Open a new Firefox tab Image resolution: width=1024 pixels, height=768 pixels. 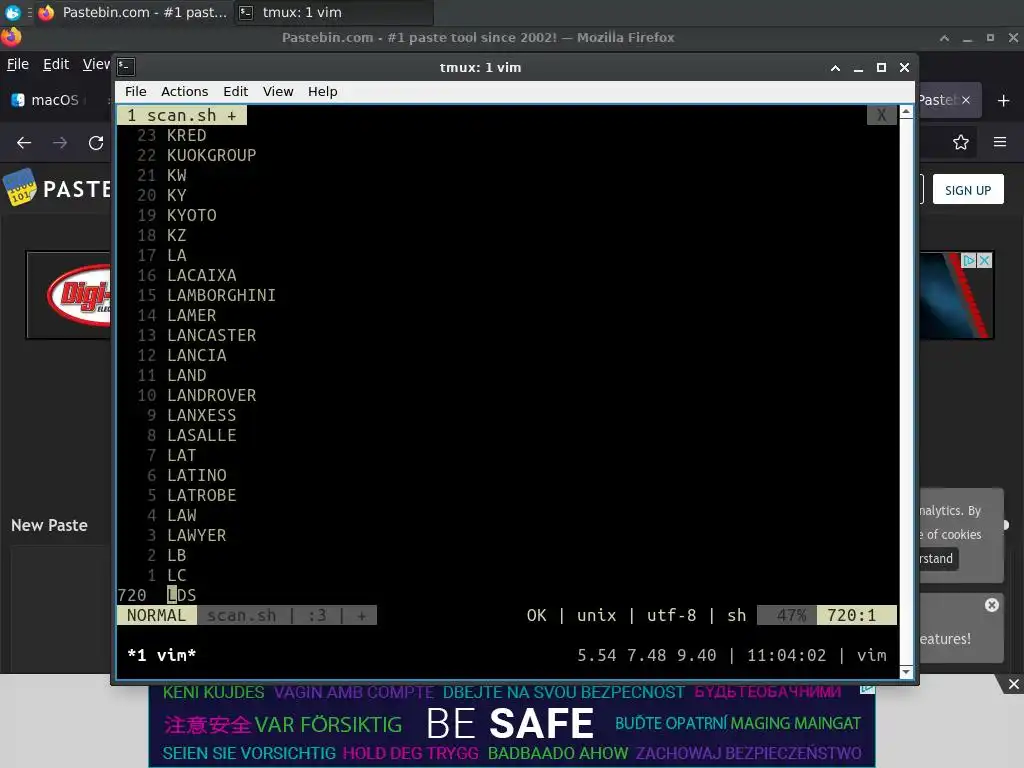coord(1004,101)
